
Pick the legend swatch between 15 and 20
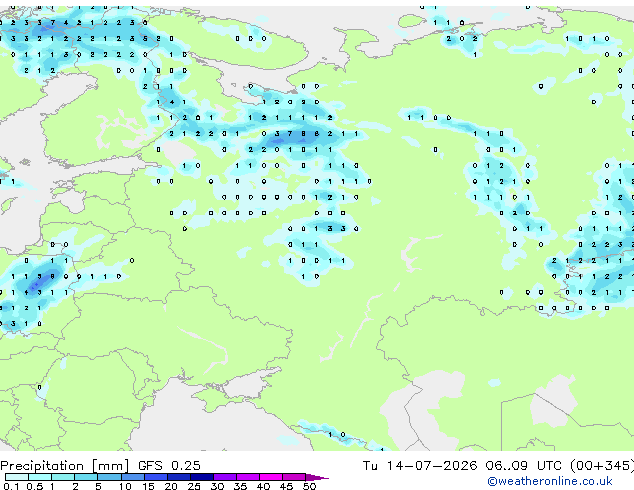point(156,477)
